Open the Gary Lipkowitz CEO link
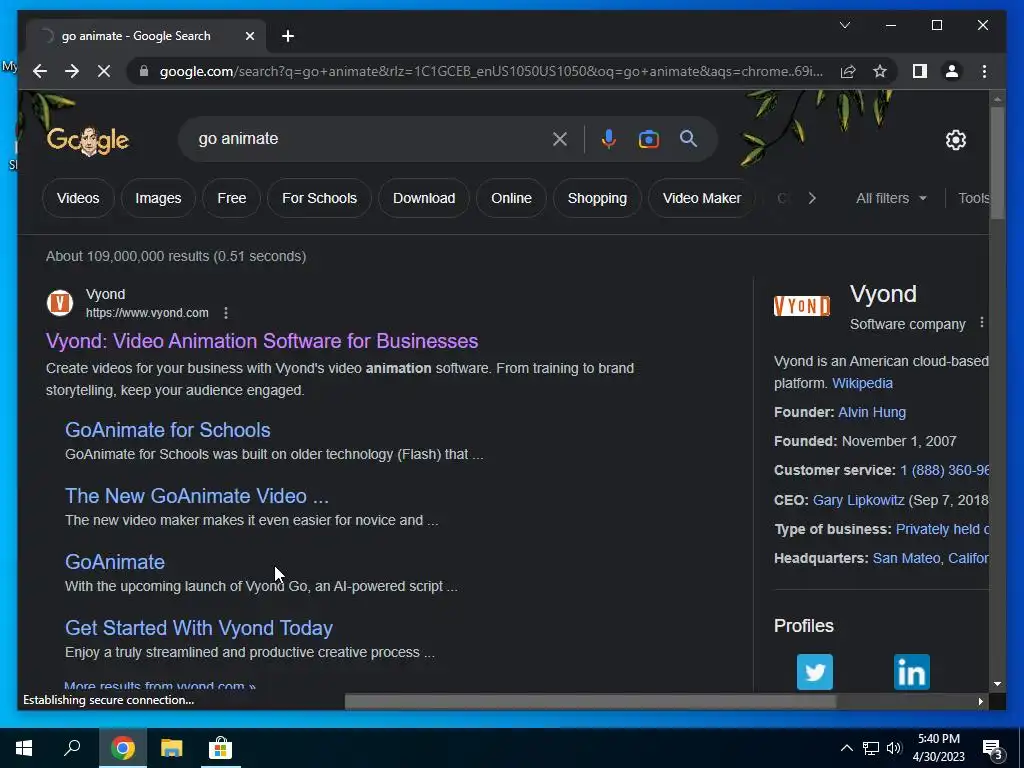1024x768 pixels. click(x=858, y=500)
